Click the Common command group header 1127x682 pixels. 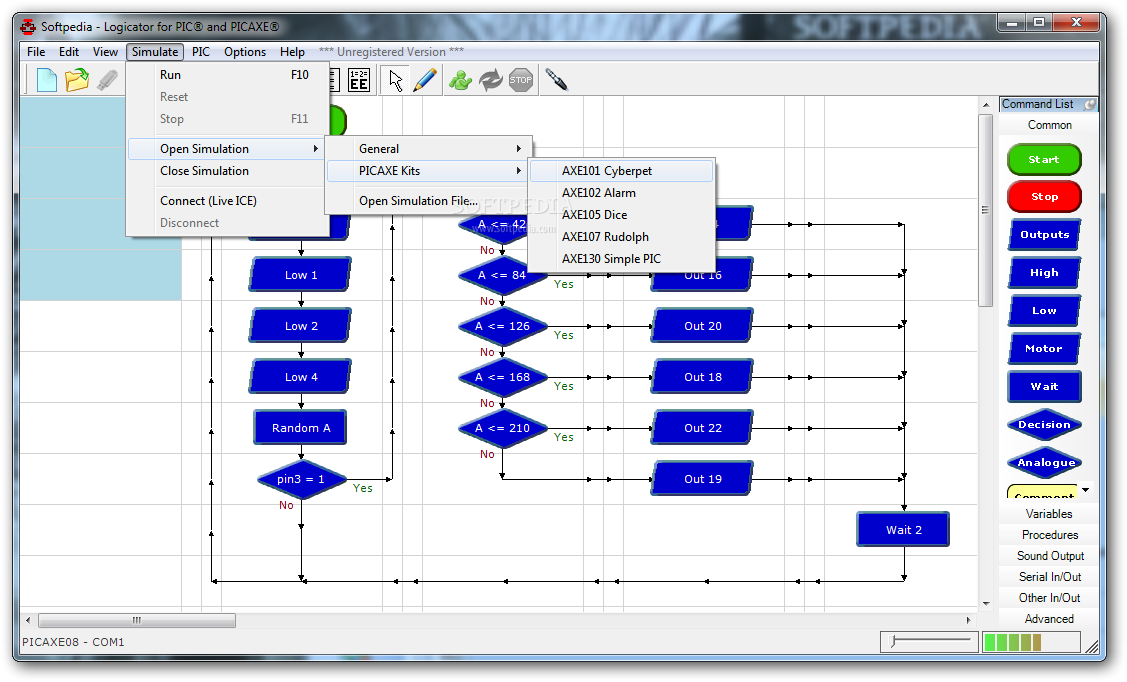click(1049, 125)
